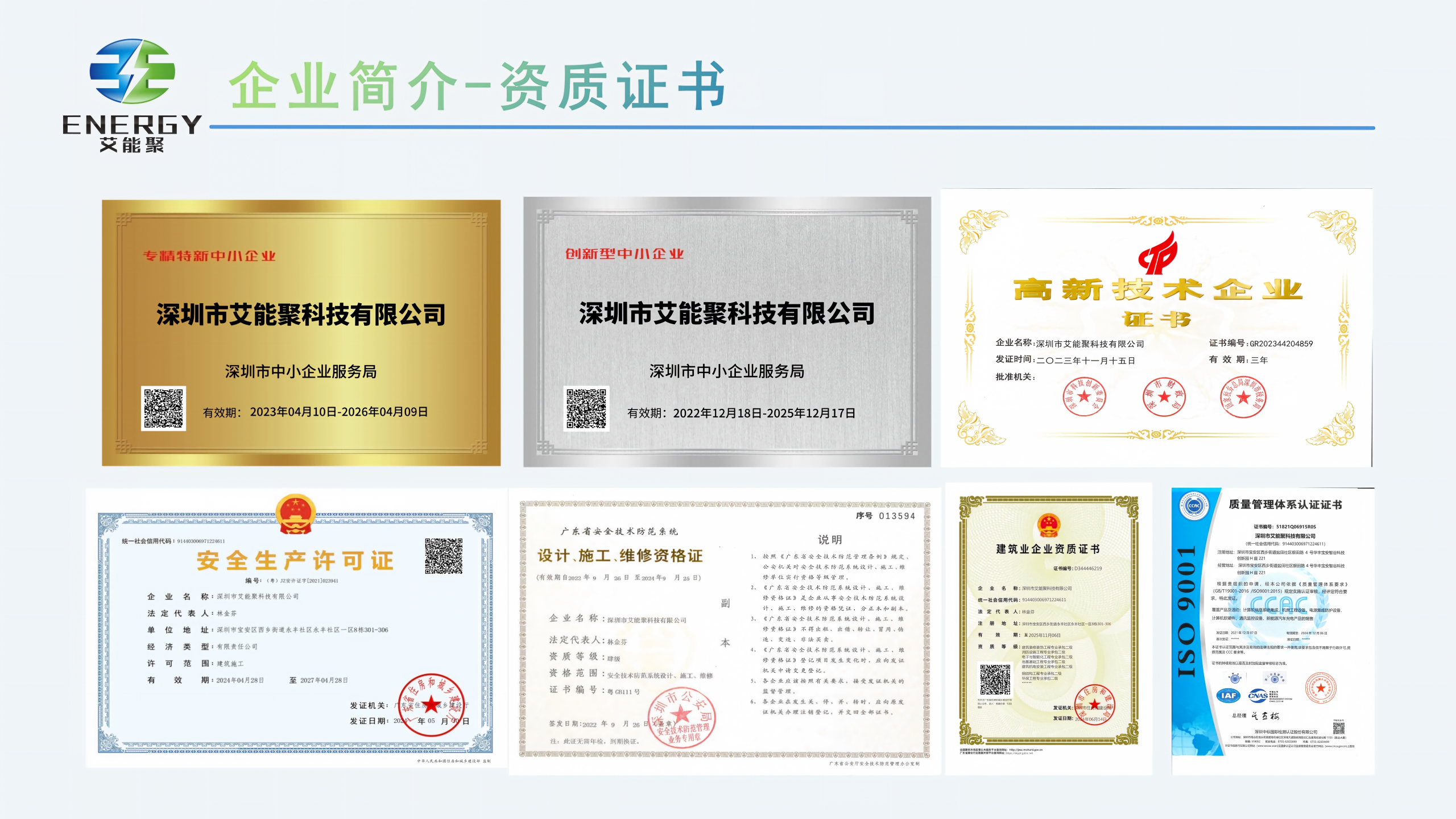Click the serial number 序号 013594
This screenshot has height=819, width=1456.
point(886,516)
